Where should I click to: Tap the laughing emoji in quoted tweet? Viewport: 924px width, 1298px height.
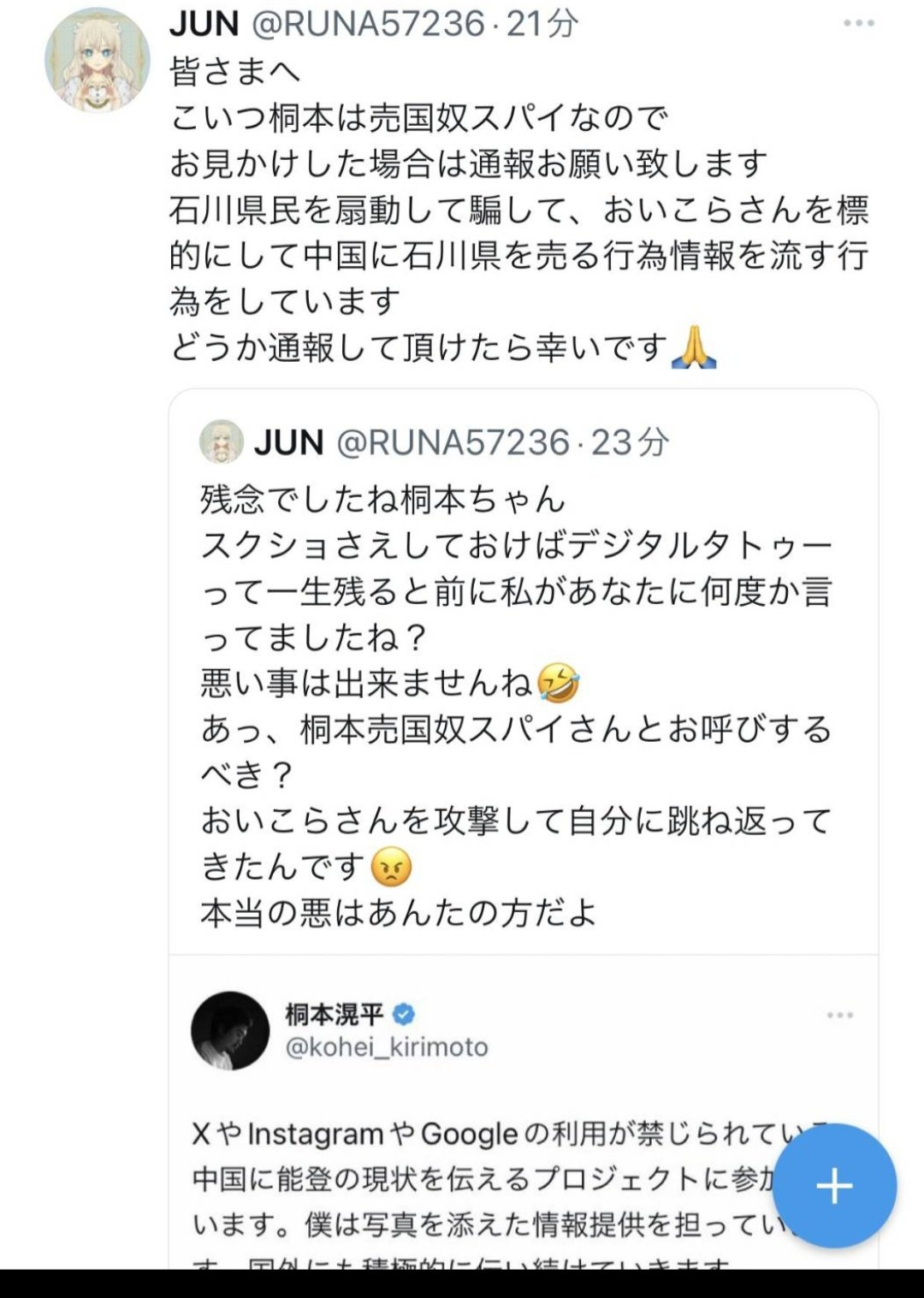[x=558, y=683]
